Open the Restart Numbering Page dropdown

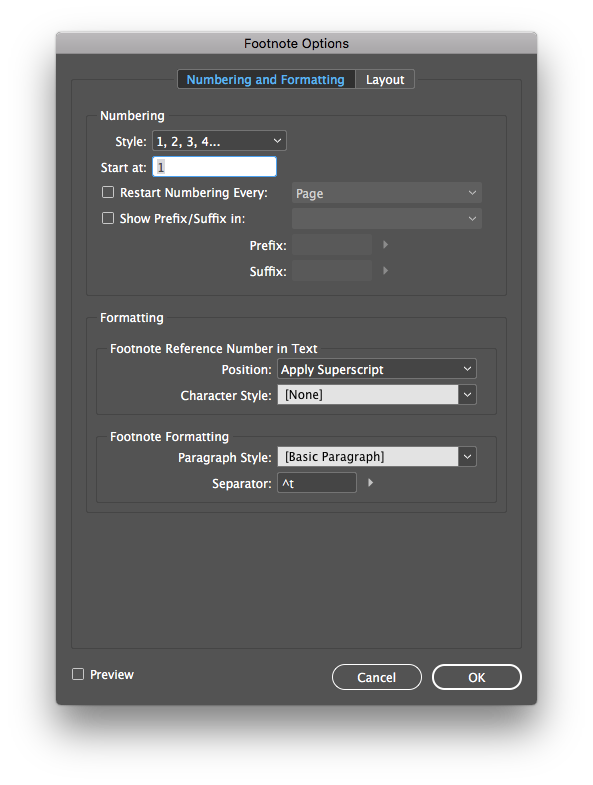click(387, 193)
